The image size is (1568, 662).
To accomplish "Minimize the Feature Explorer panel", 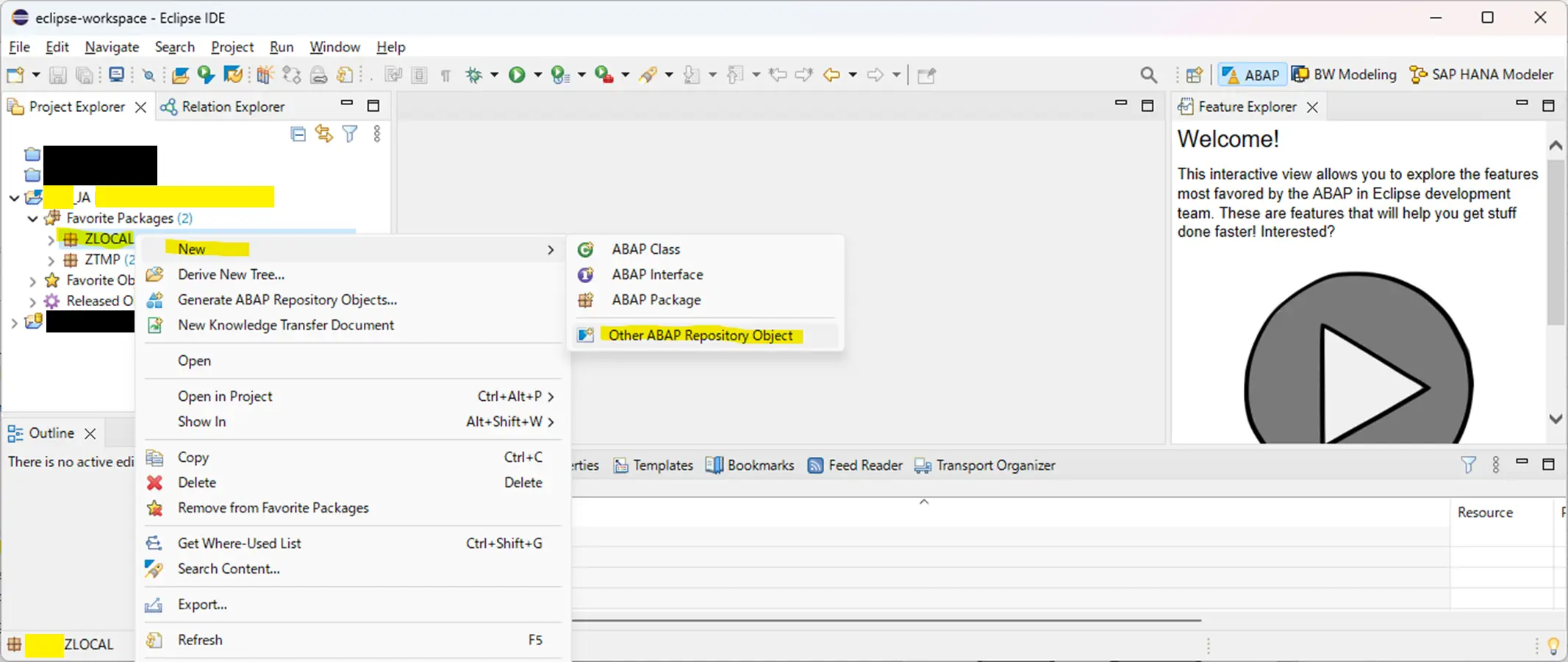I will coord(1522,104).
